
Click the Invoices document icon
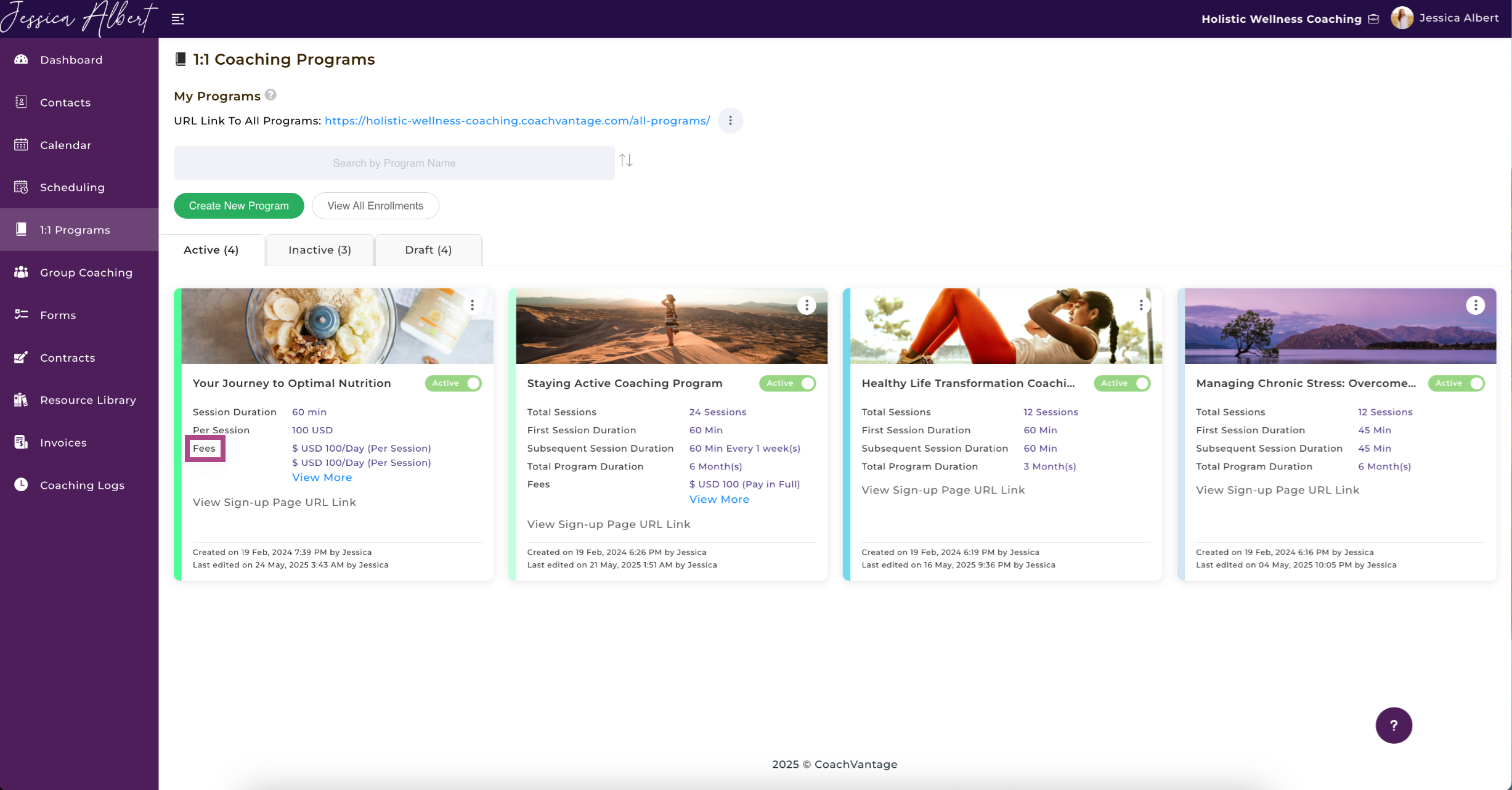[x=21, y=442]
